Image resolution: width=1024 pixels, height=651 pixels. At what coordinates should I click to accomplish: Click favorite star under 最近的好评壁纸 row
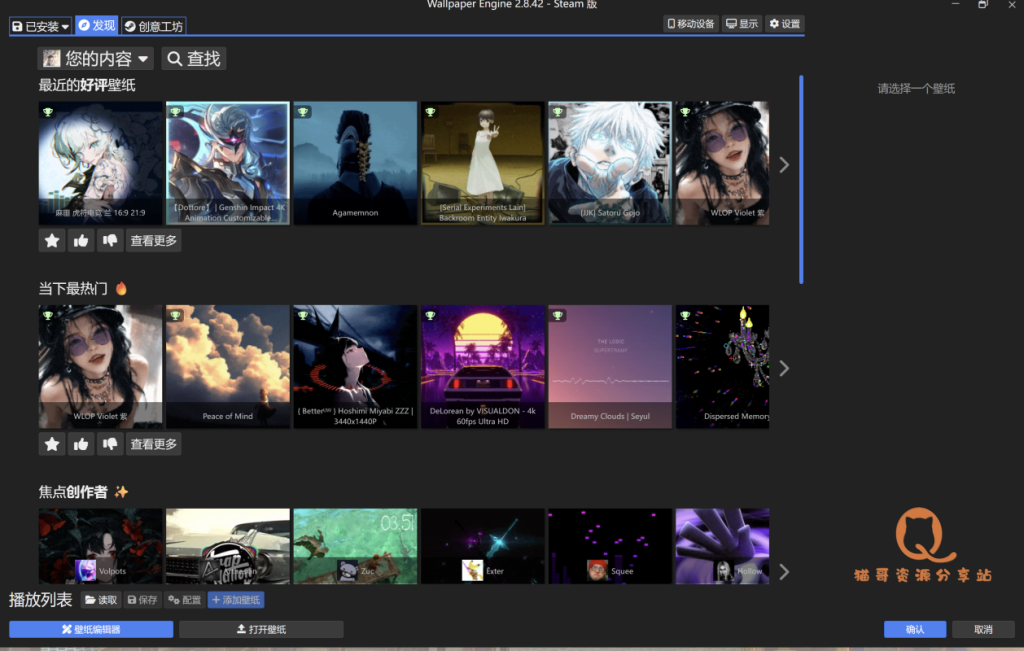pyautogui.click(x=52, y=241)
